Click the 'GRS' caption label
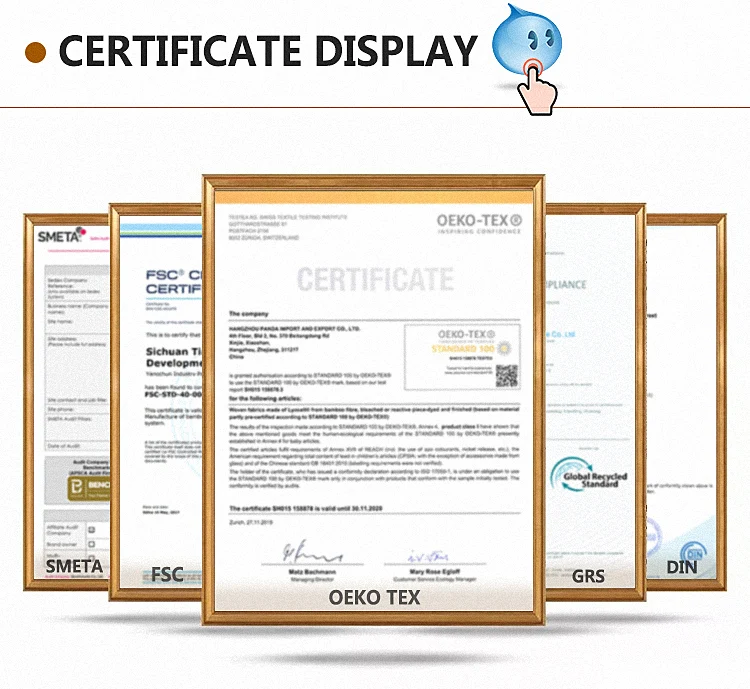Image resolution: width=750 pixels, height=689 pixels. (x=588, y=576)
